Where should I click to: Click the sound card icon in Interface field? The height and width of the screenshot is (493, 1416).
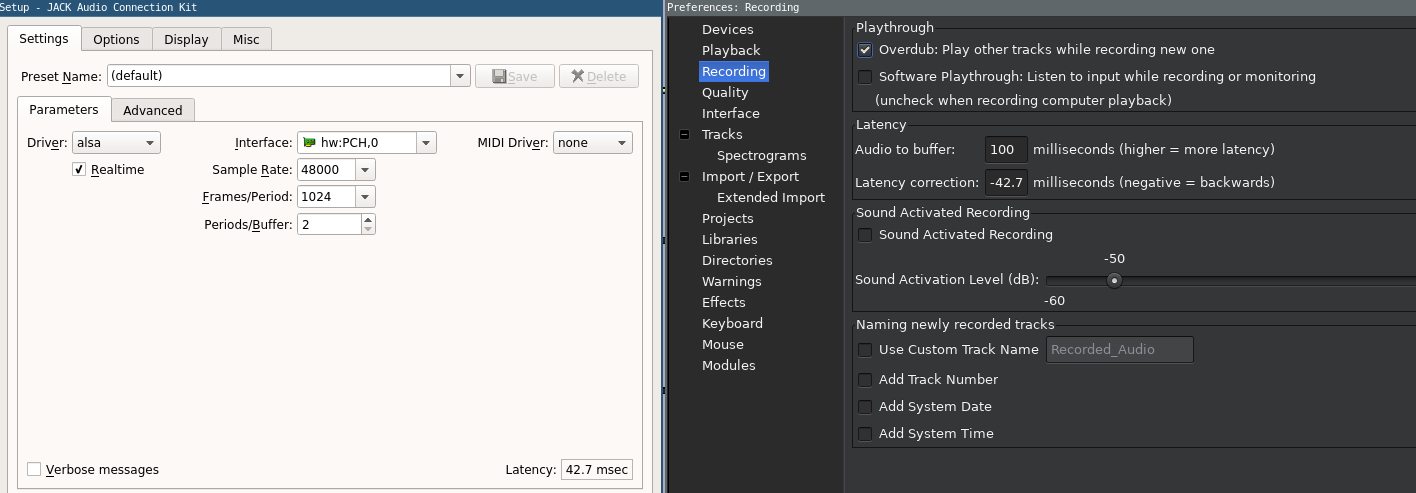[x=310, y=143]
